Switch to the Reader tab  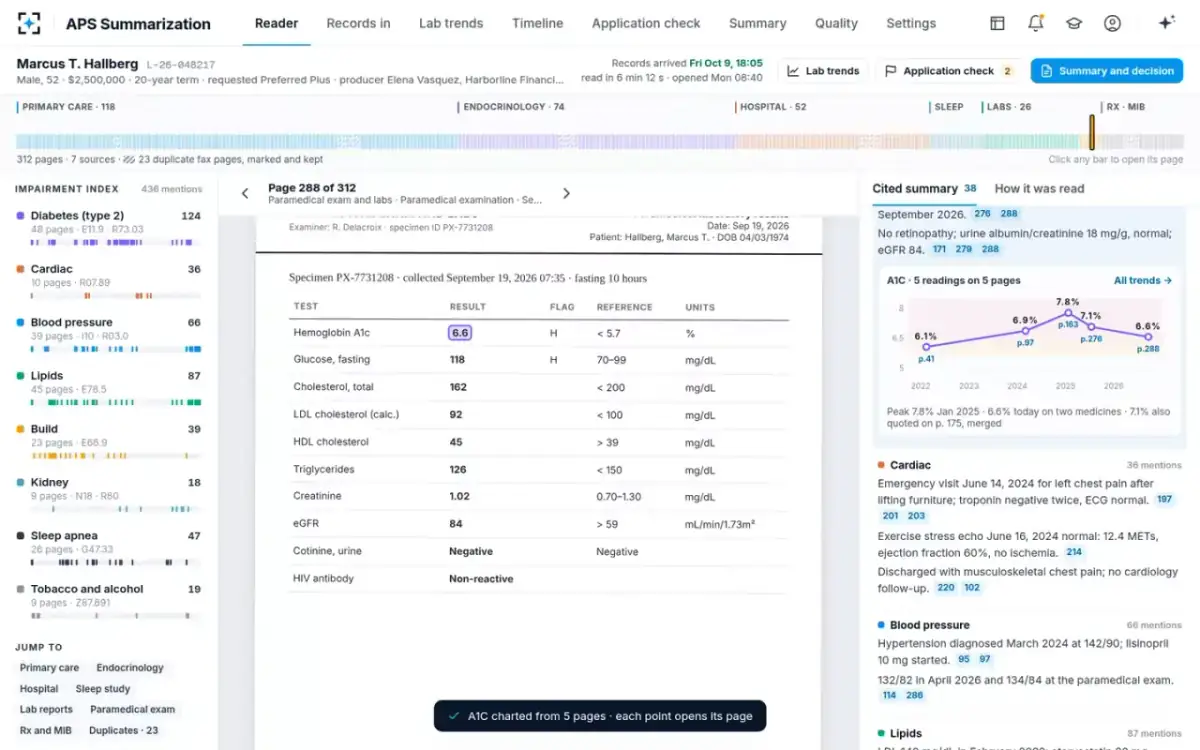(276, 23)
